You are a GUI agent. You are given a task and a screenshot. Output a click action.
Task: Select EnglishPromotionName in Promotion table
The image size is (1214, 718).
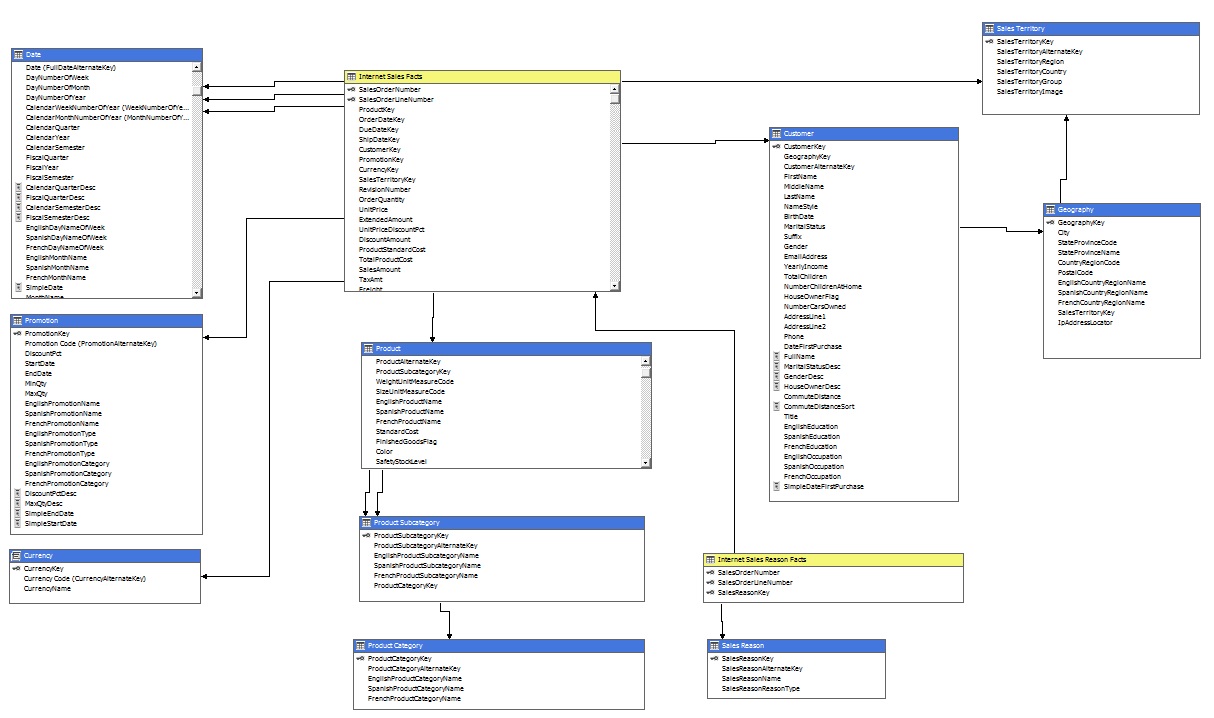coord(62,403)
